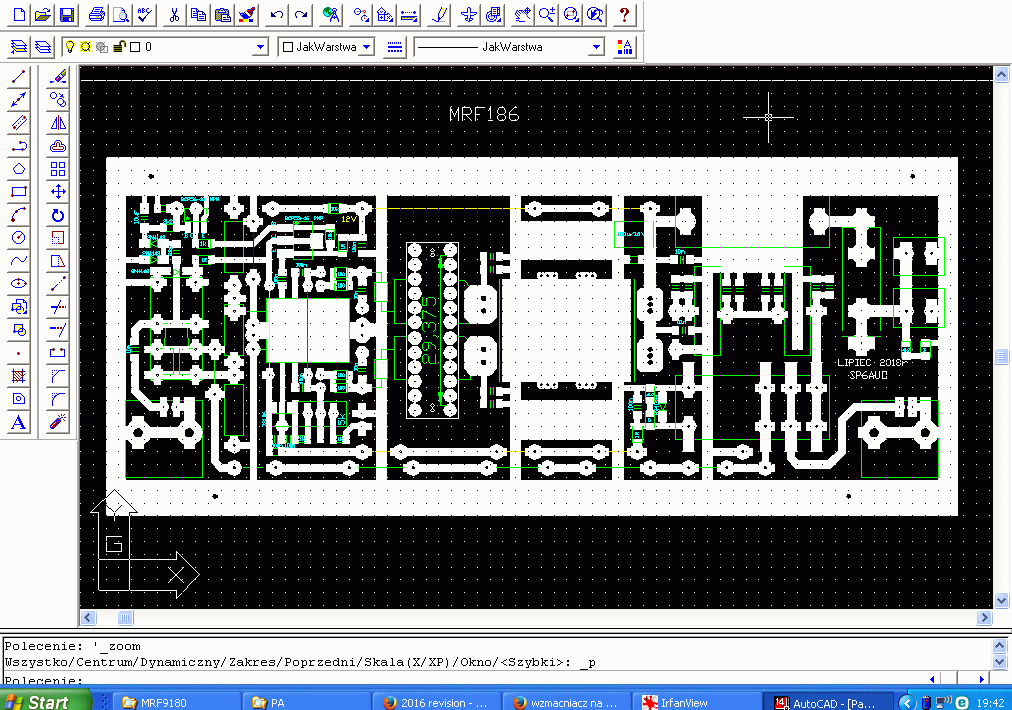Click the Save icon in toolbar
This screenshot has height=710, width=1012.
point(67,15)
